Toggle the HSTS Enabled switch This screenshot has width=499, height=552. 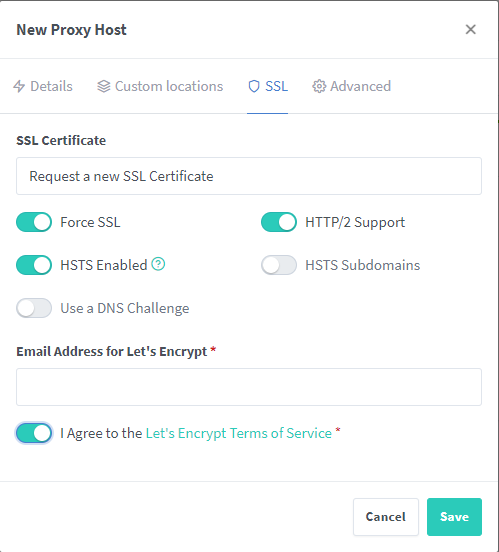coord(34,265)
